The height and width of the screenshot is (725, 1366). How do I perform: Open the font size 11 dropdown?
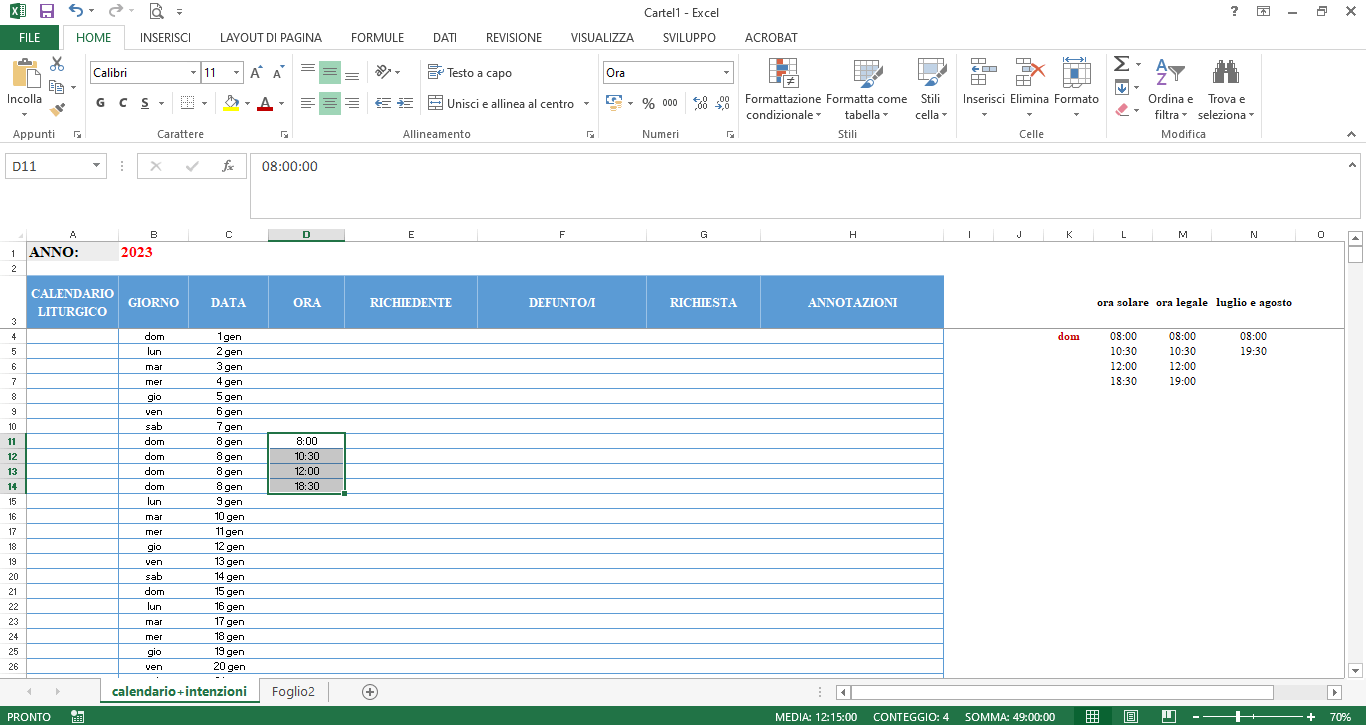(237, 73)
